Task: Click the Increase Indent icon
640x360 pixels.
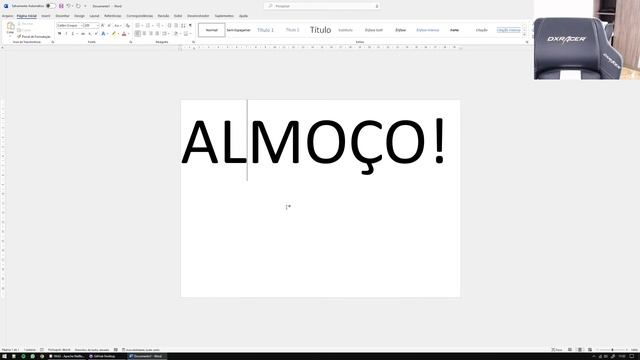Action: pos(176,25)
